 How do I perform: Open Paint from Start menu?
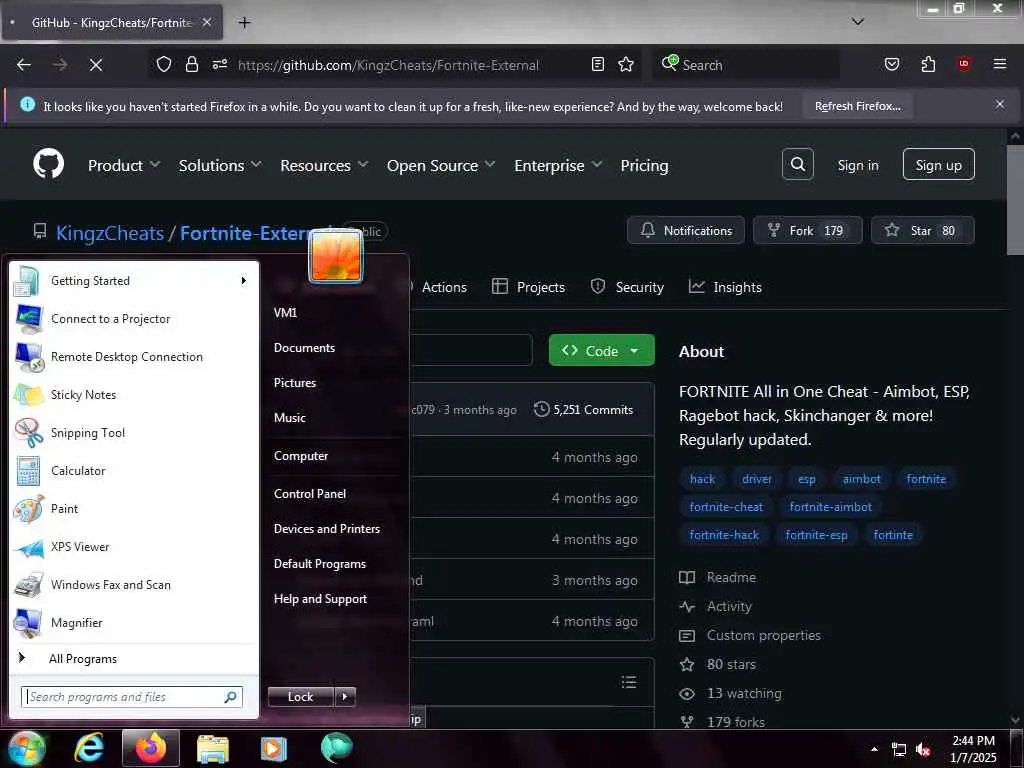pos(134,509)
